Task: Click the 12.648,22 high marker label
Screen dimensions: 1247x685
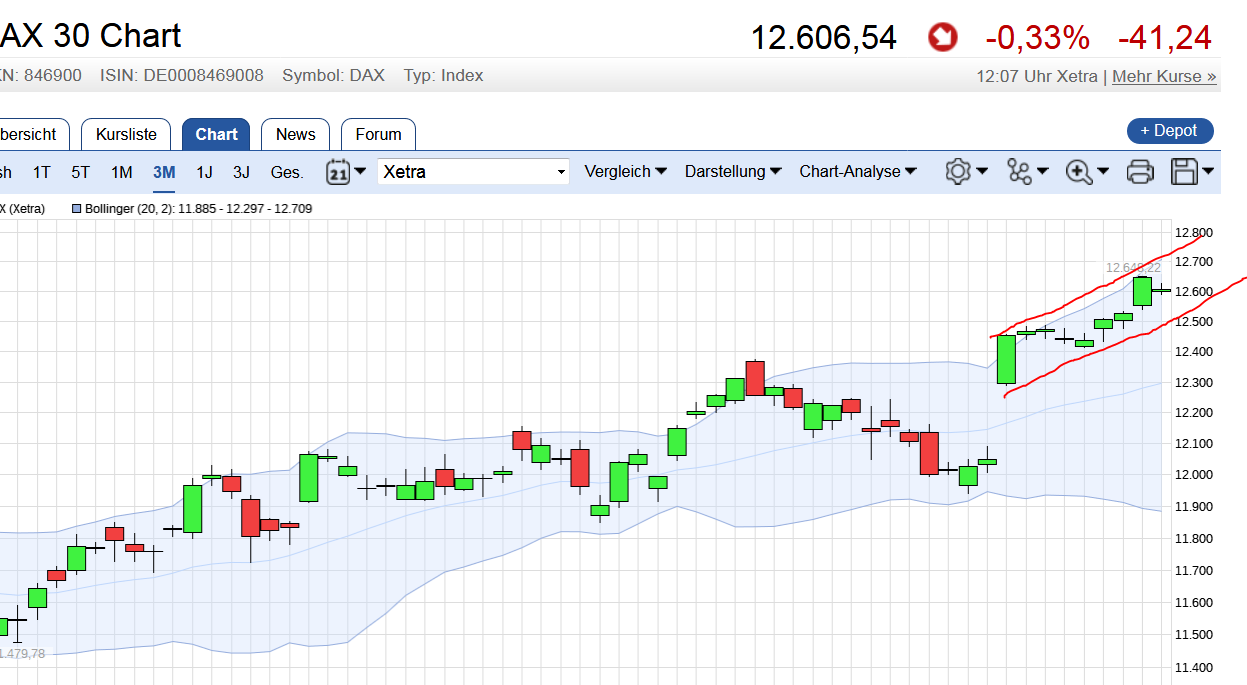Action: 1133,267
